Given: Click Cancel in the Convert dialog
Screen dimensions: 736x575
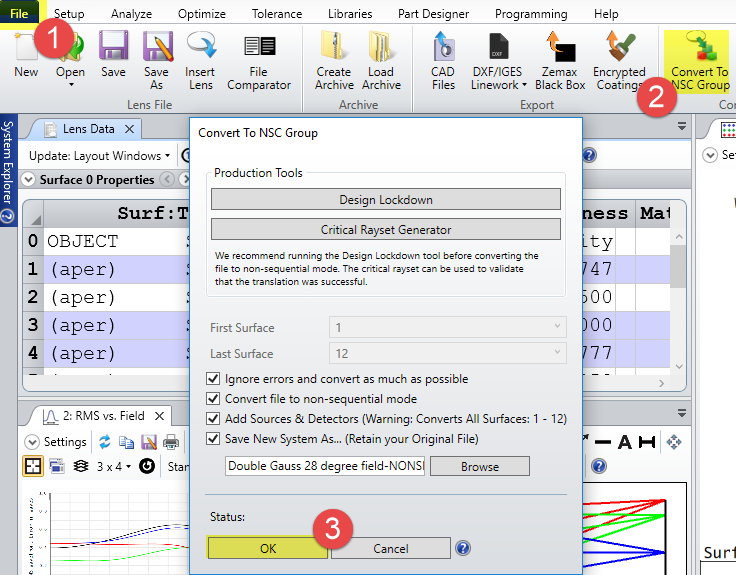Looking at the screenshot, I should coord(391,548).
